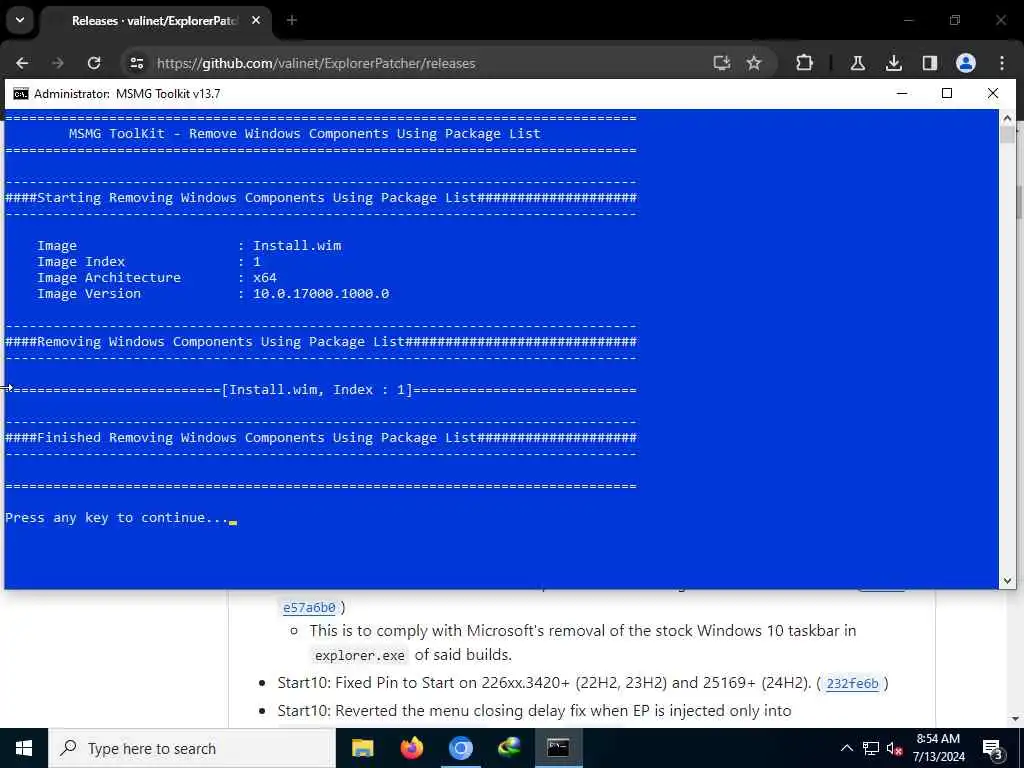Screen dimensions: 1024x768
Task: Click 'Install.wim' image value text
Action: pos(297,246)
